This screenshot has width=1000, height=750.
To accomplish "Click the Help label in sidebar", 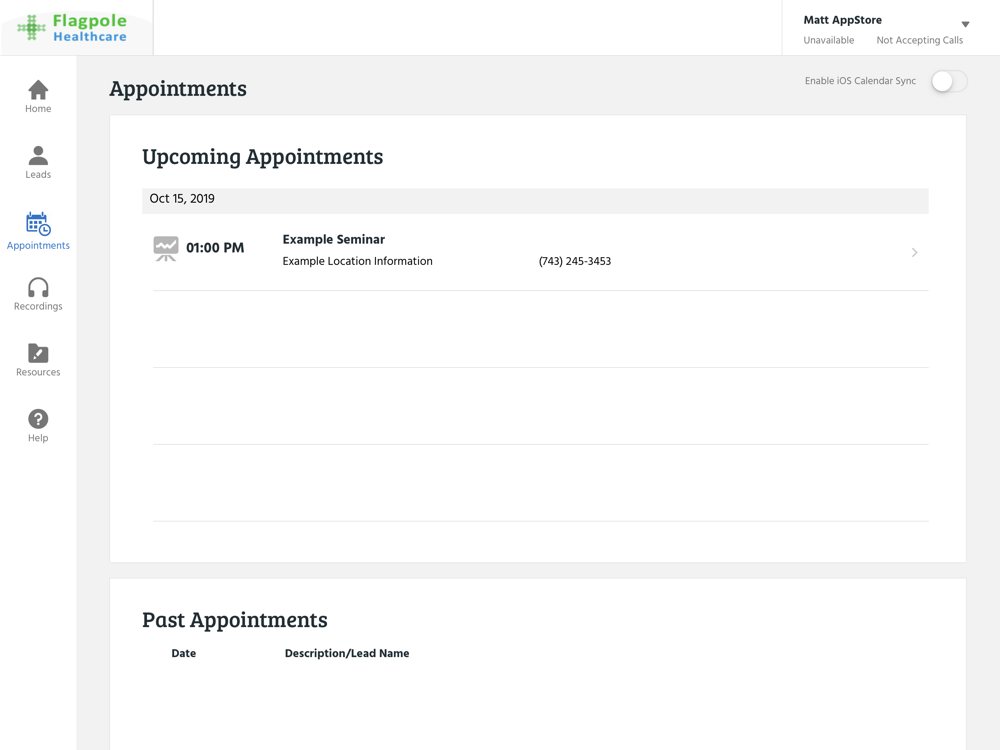I will click(x=38, y=438).
